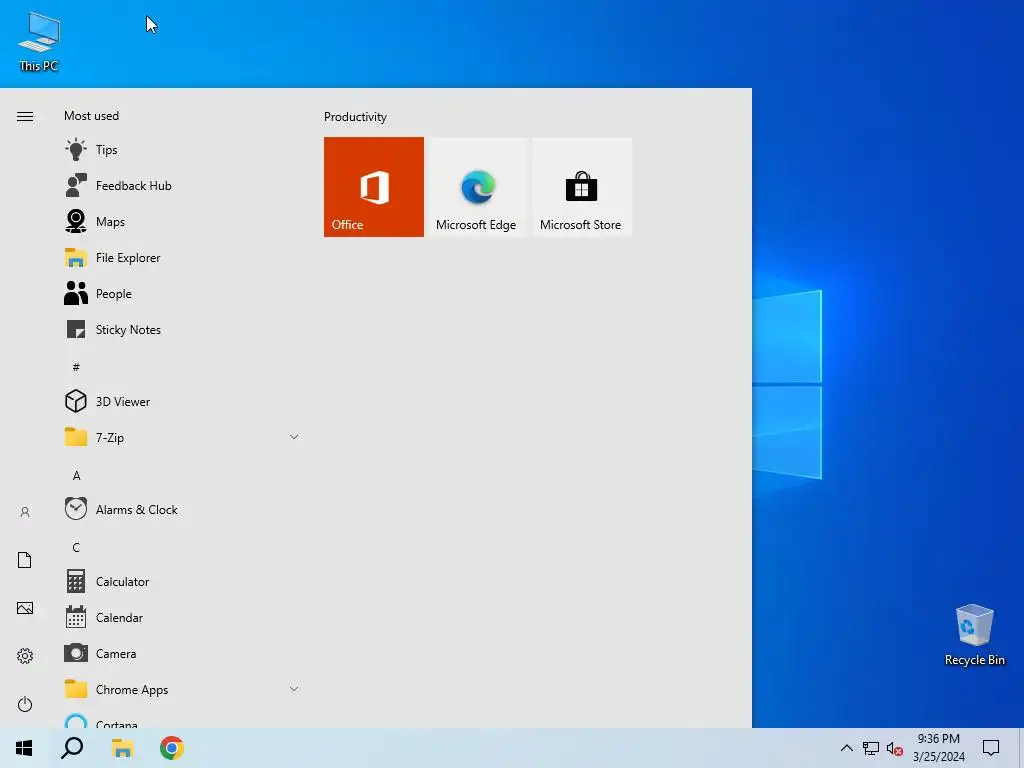Click the network status tray icon
1024x768 pixels.
(x=871, y=748)
